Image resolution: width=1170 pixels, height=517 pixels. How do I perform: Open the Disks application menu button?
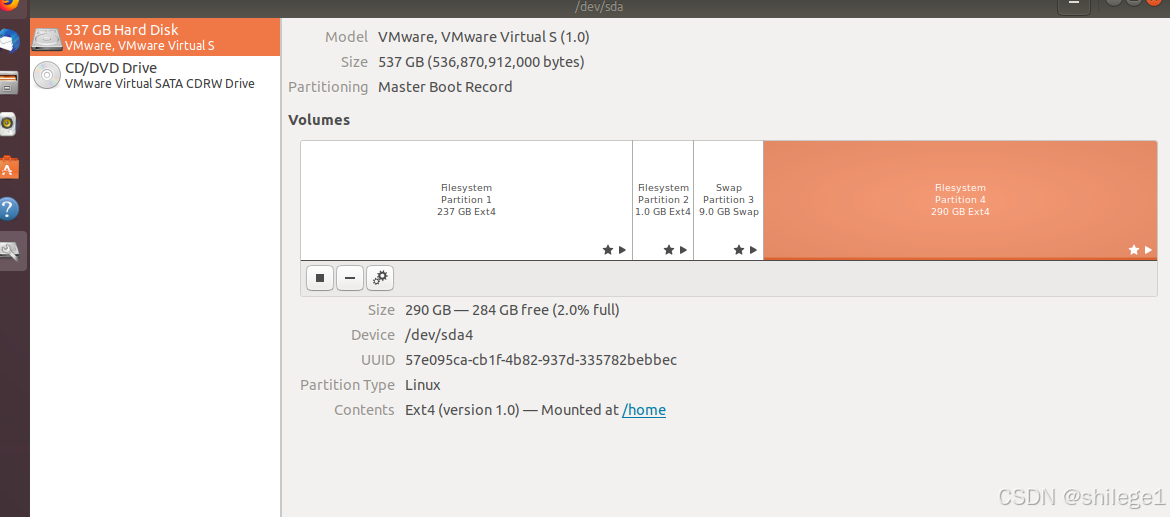[x=1074, y=4]
